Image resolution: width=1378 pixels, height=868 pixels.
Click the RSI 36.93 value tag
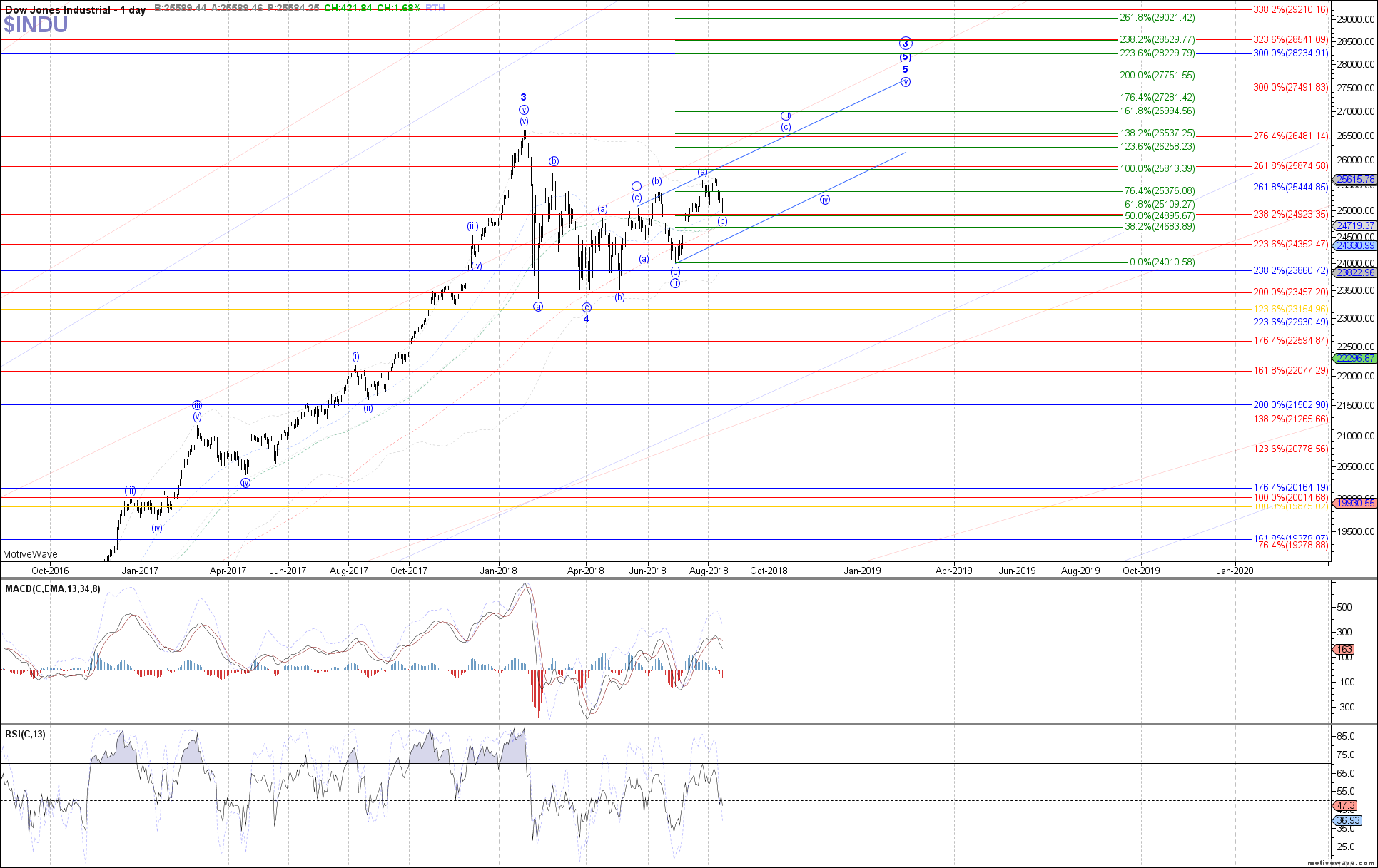[x=1347, y=820]
